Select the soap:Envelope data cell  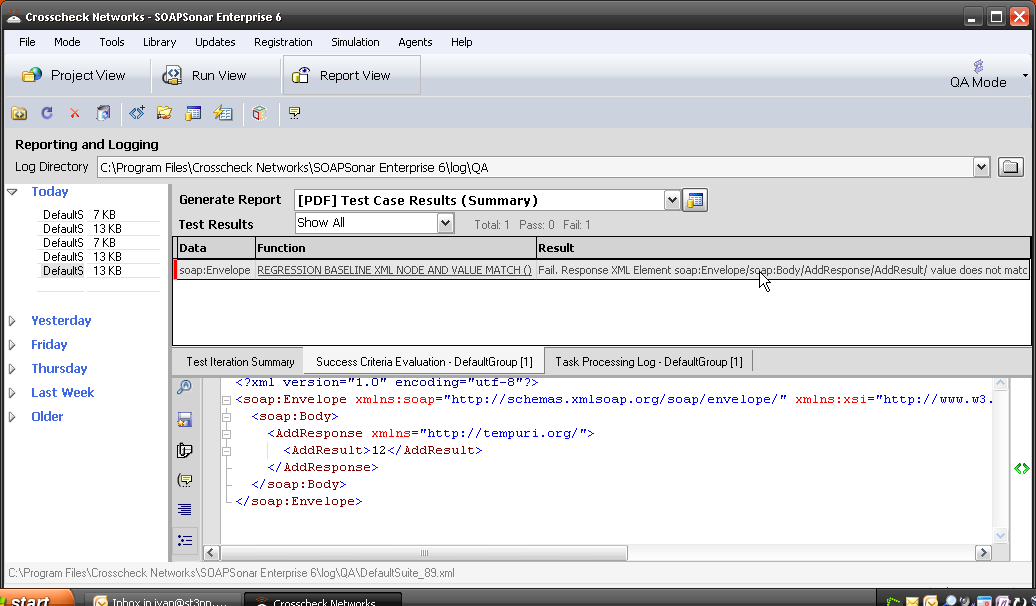pos(215,270)
